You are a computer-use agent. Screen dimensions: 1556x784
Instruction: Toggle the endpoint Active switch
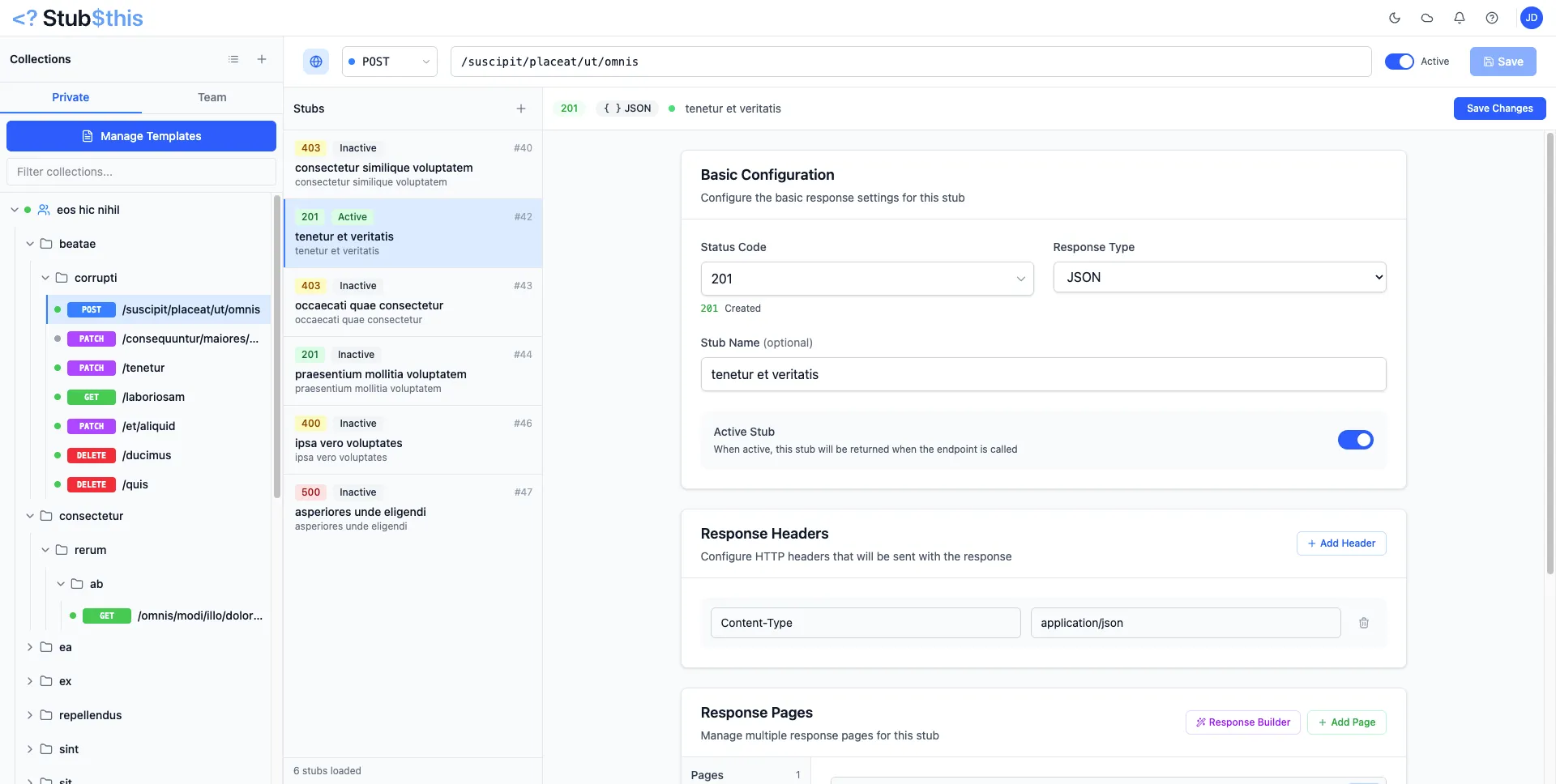pyautogui.click(x=1399, y=62)
